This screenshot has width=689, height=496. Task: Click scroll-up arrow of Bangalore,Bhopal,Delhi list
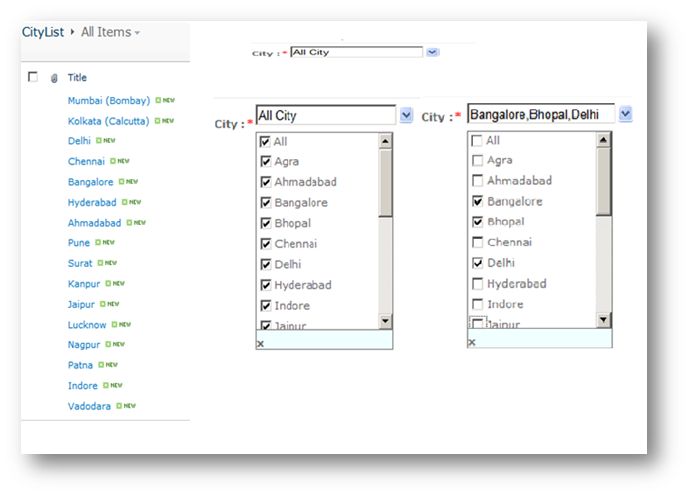pyautogui.click(x=603, y=140)
